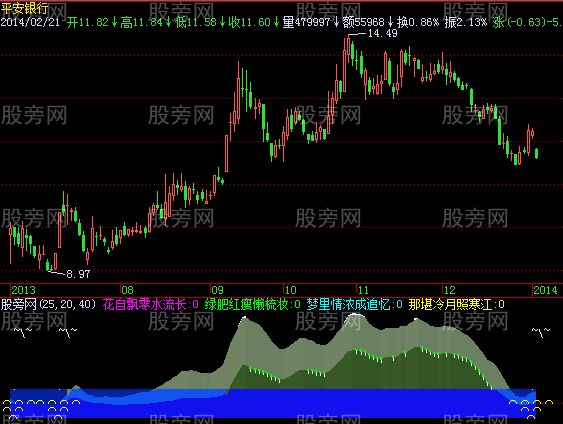Click the 开11.82 opening price field

click(x=88, y=22)
